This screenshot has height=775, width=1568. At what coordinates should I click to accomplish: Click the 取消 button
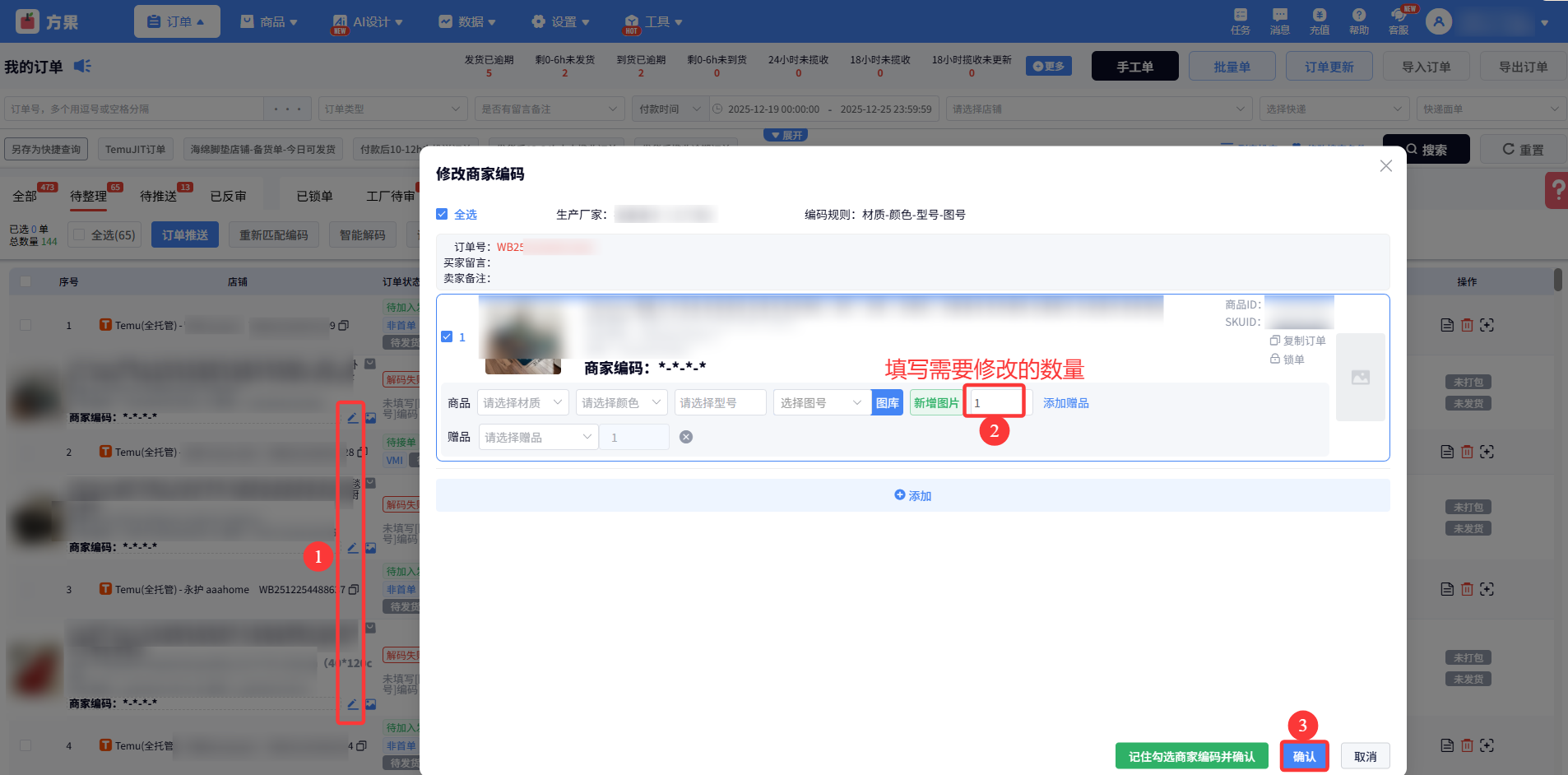[x=1366, y=756]
